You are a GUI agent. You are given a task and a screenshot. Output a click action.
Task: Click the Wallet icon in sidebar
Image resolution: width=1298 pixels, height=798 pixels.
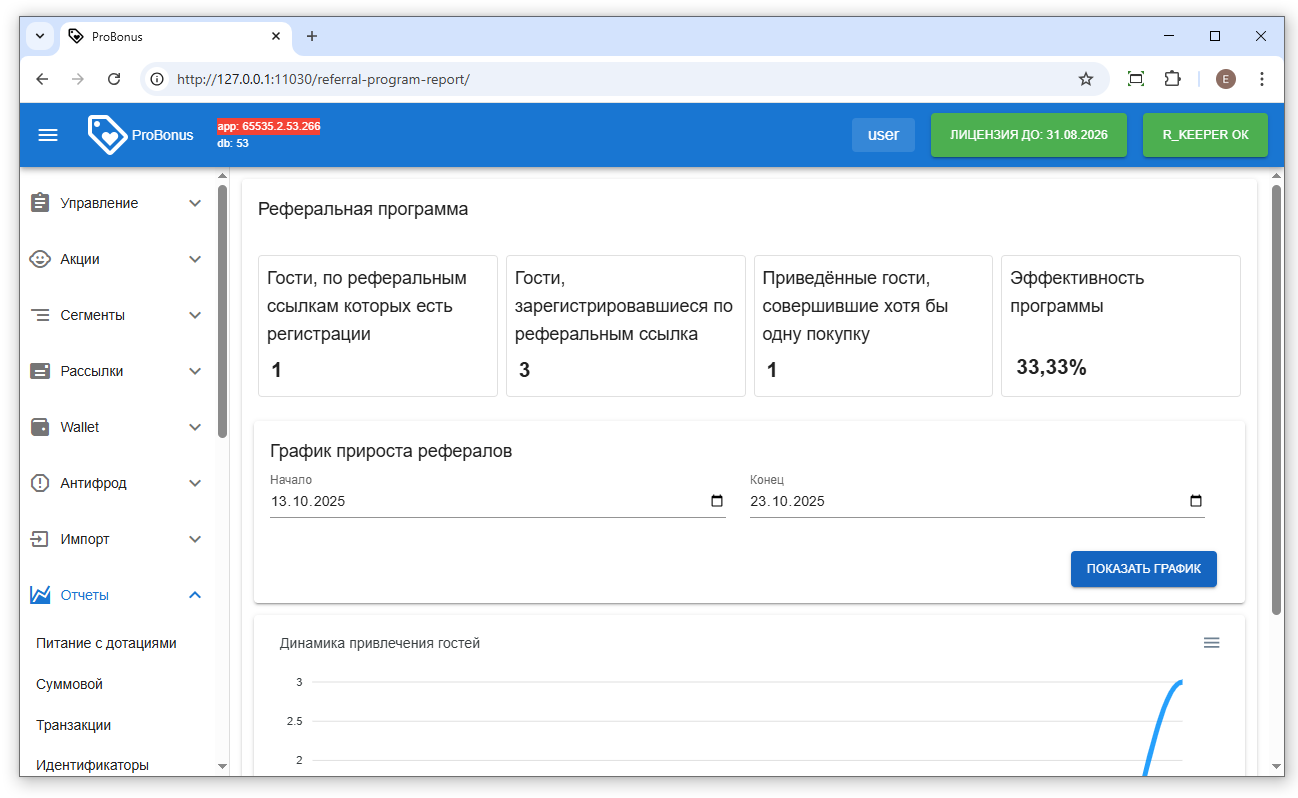(x=40, y=427)
